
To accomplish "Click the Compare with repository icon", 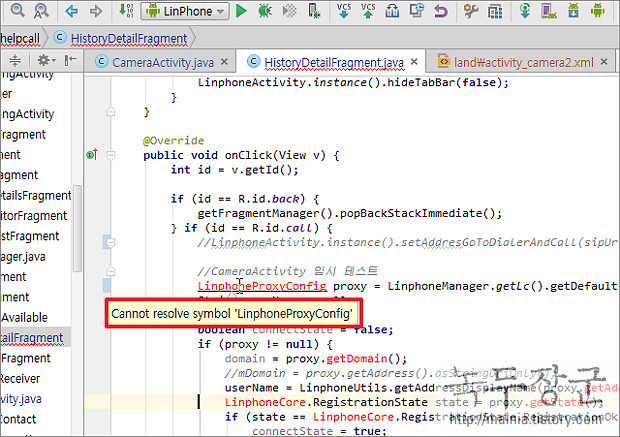I will pyautogui.click(x=416, y=11).
